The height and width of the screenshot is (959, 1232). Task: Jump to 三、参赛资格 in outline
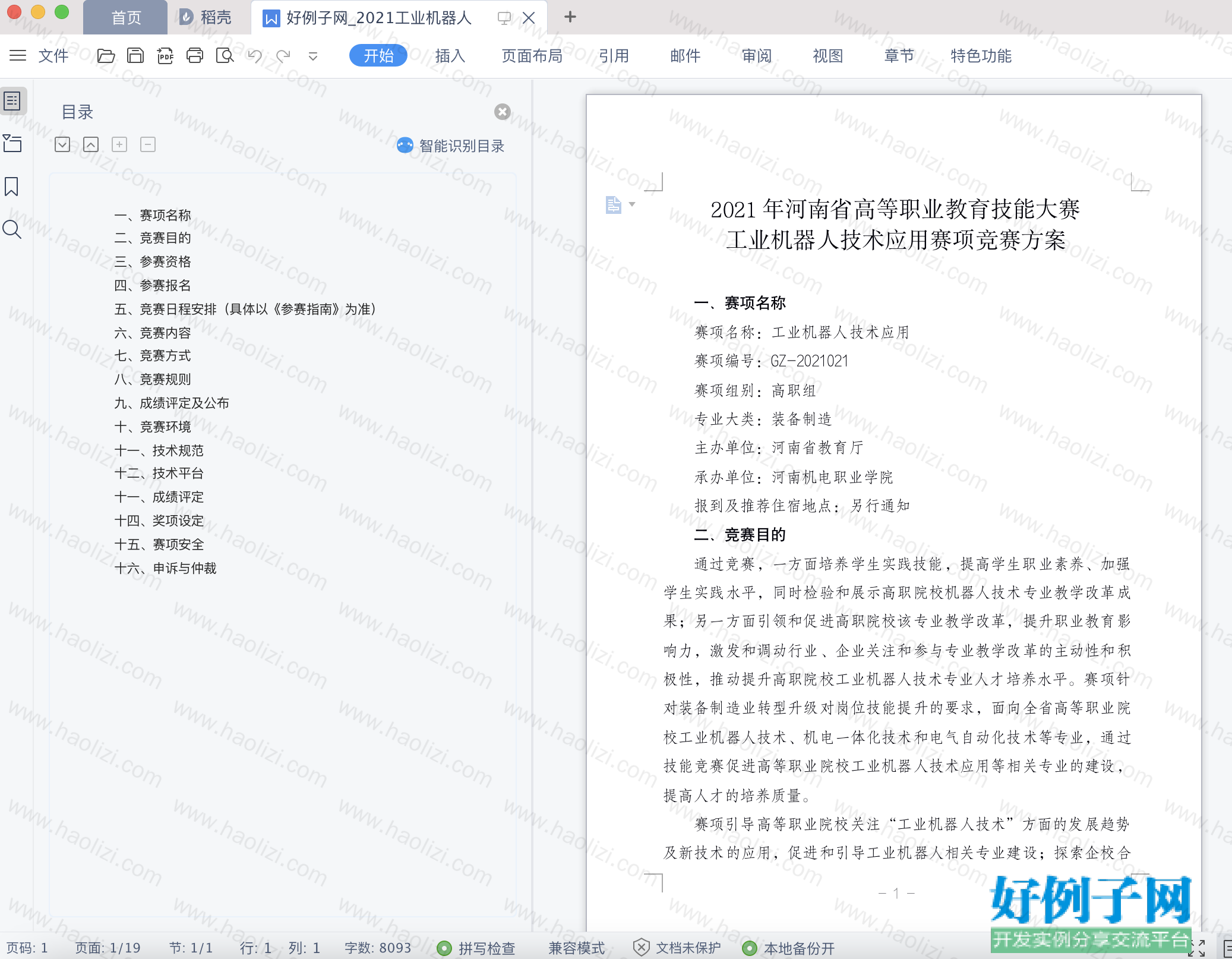point(153,262)
